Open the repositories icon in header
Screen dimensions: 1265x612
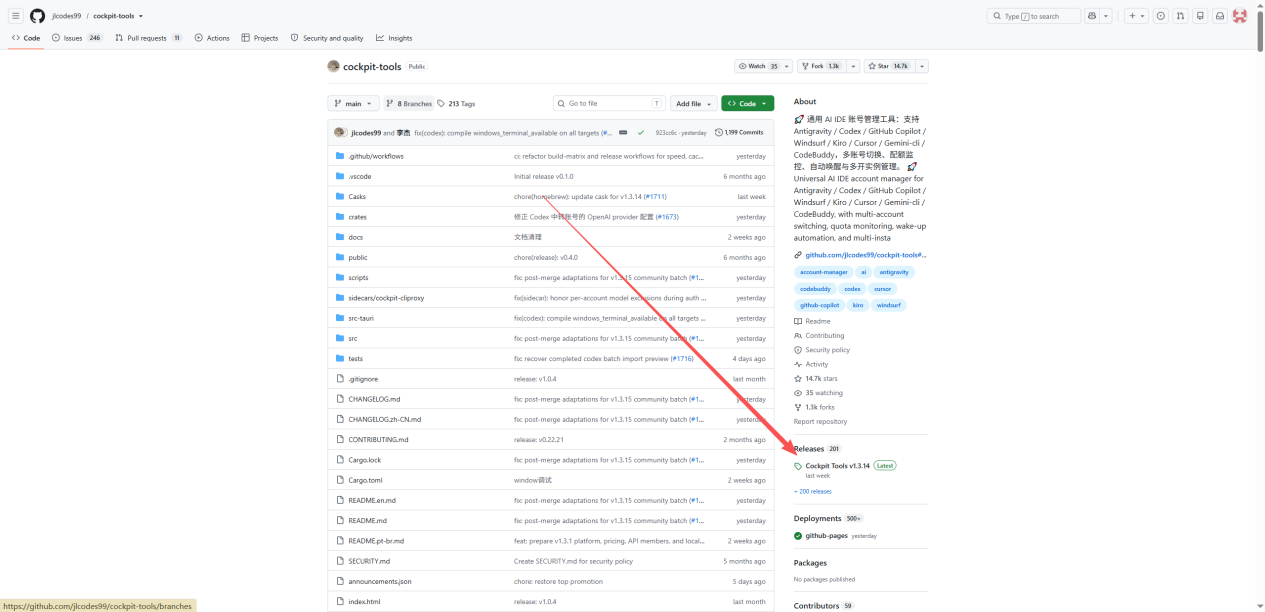tap(1200, 16)
